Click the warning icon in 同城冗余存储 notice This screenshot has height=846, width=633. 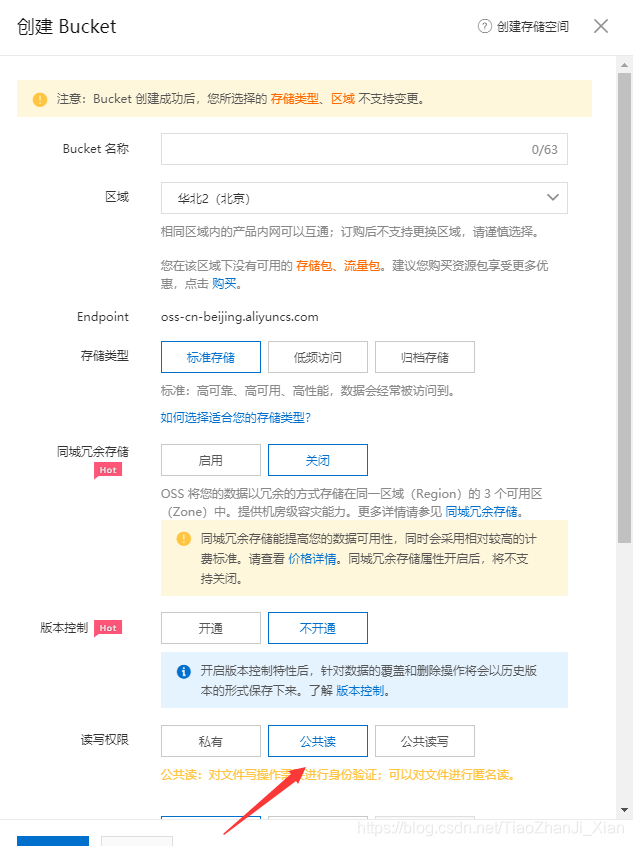pyautogui.click(x=183, y=538)
